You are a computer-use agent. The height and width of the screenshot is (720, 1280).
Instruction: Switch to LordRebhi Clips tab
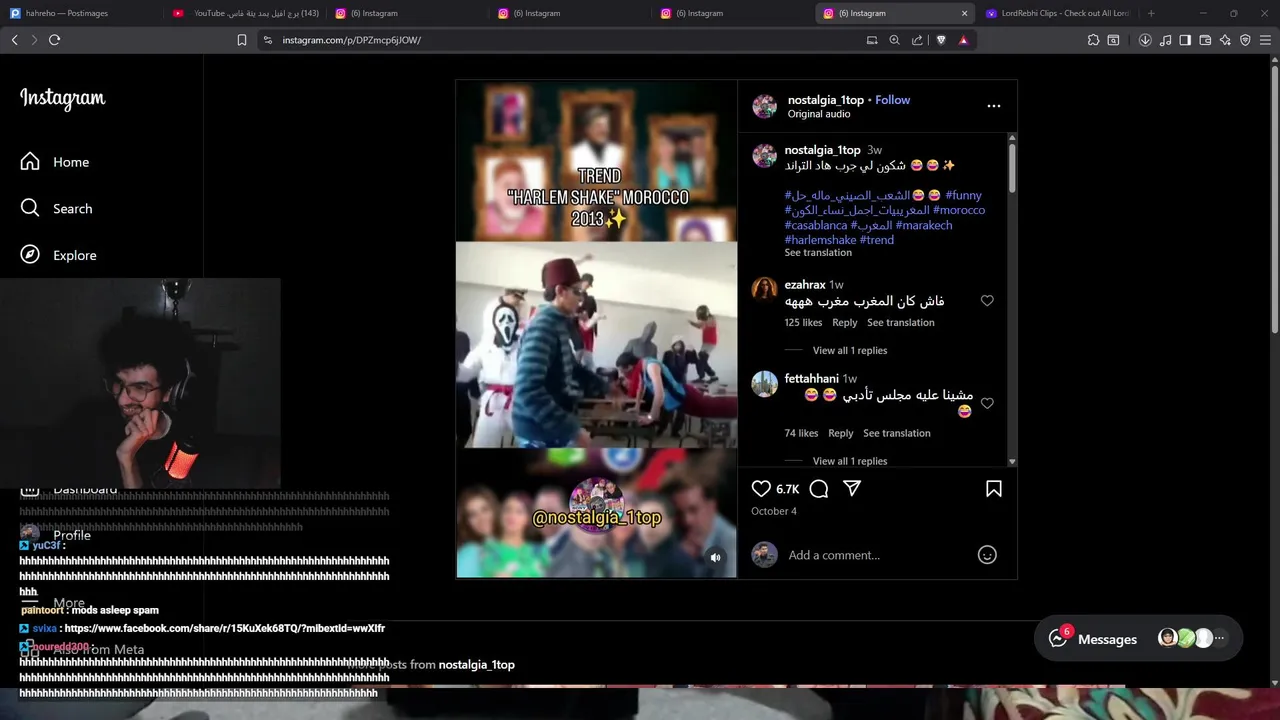[1056, 13]
